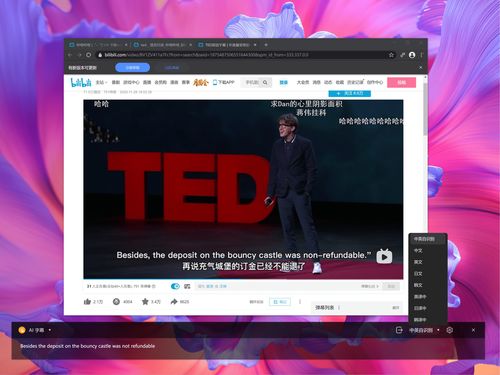This screenshot has height=375, width=500.
Task: Click the orange festival banner logo in header
Action: (201, 82)
